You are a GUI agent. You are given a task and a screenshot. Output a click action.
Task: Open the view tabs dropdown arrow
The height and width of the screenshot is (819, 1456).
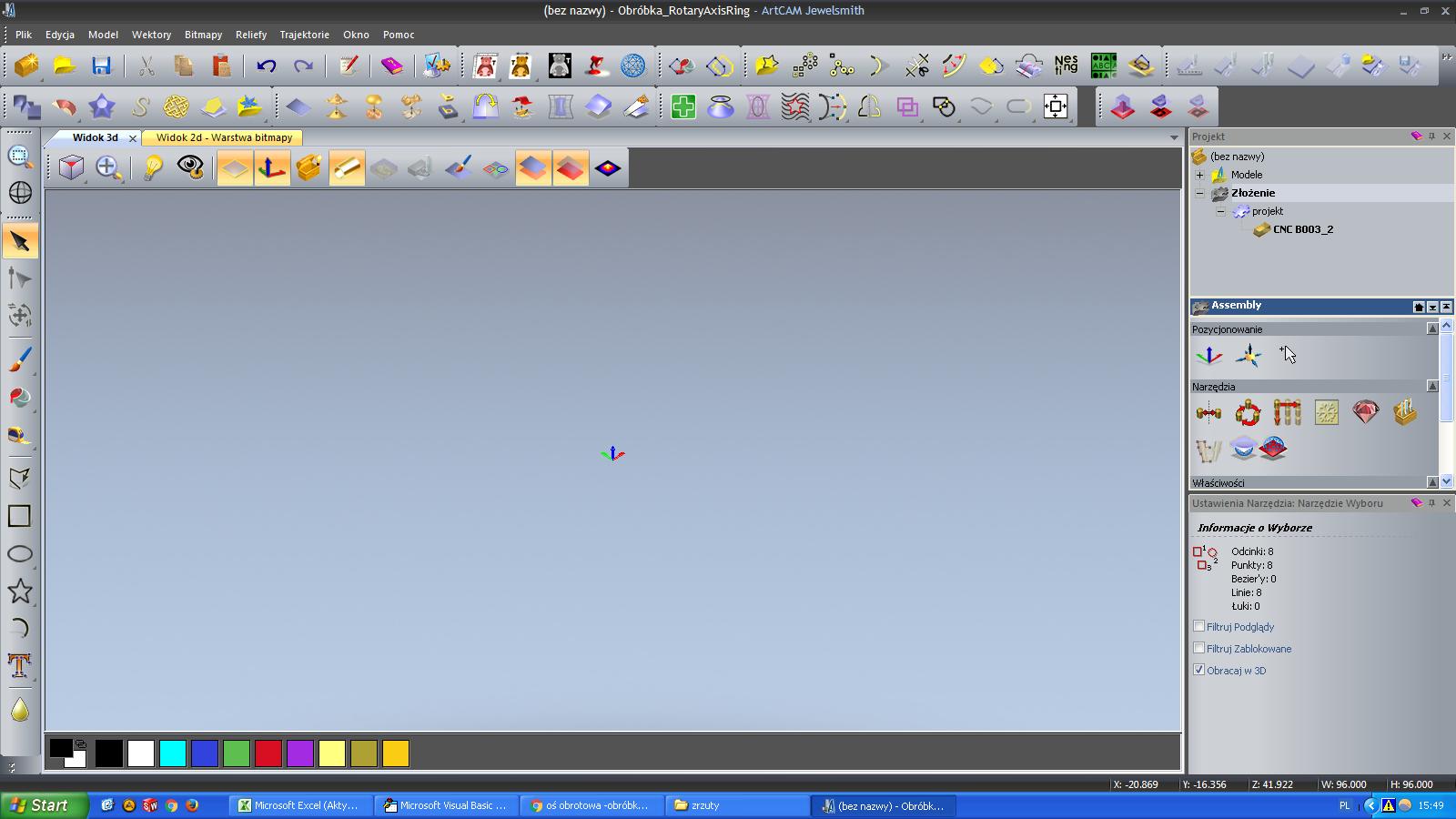1174,137
